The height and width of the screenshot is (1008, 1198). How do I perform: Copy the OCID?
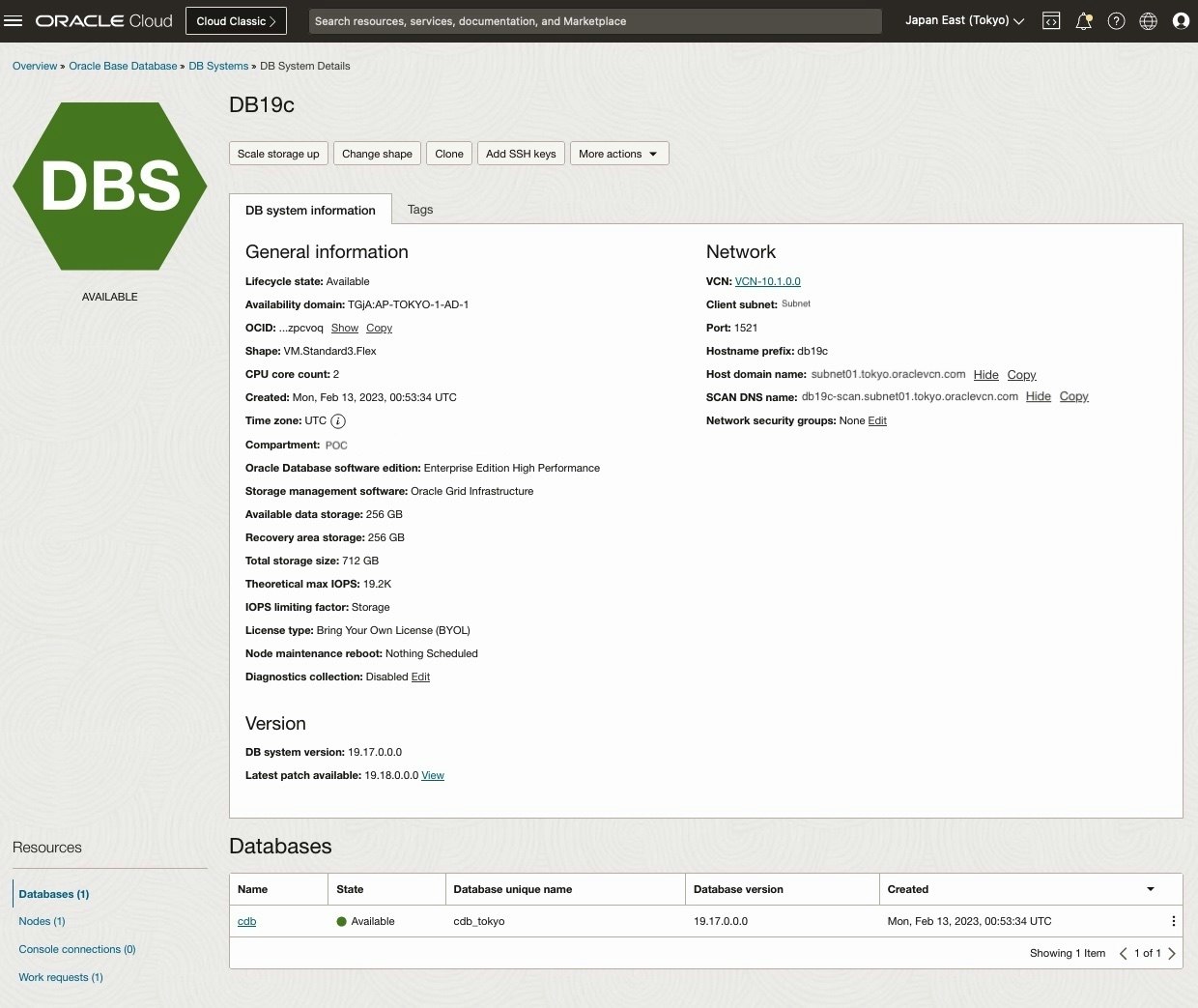(x=380, y=329)
